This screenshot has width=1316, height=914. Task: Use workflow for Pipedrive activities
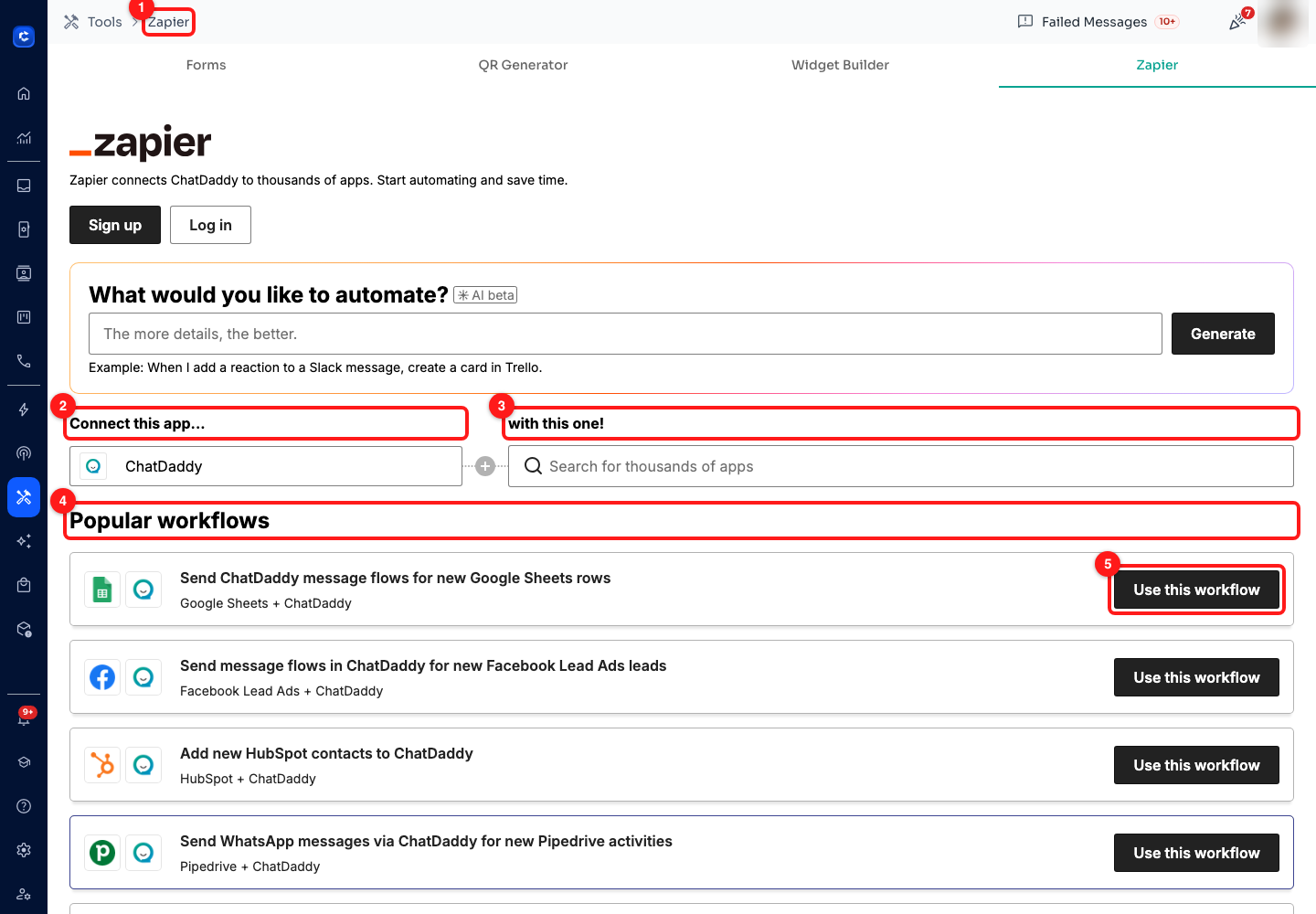click(1196, 853)
